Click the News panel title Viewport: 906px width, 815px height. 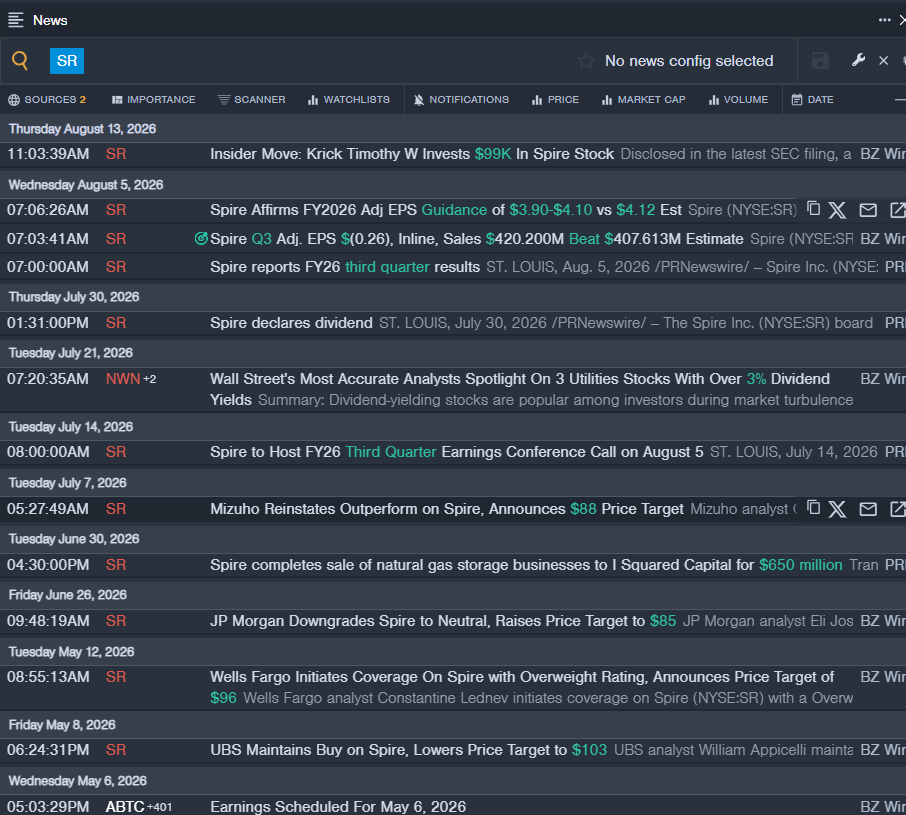[x=50, y=20]
